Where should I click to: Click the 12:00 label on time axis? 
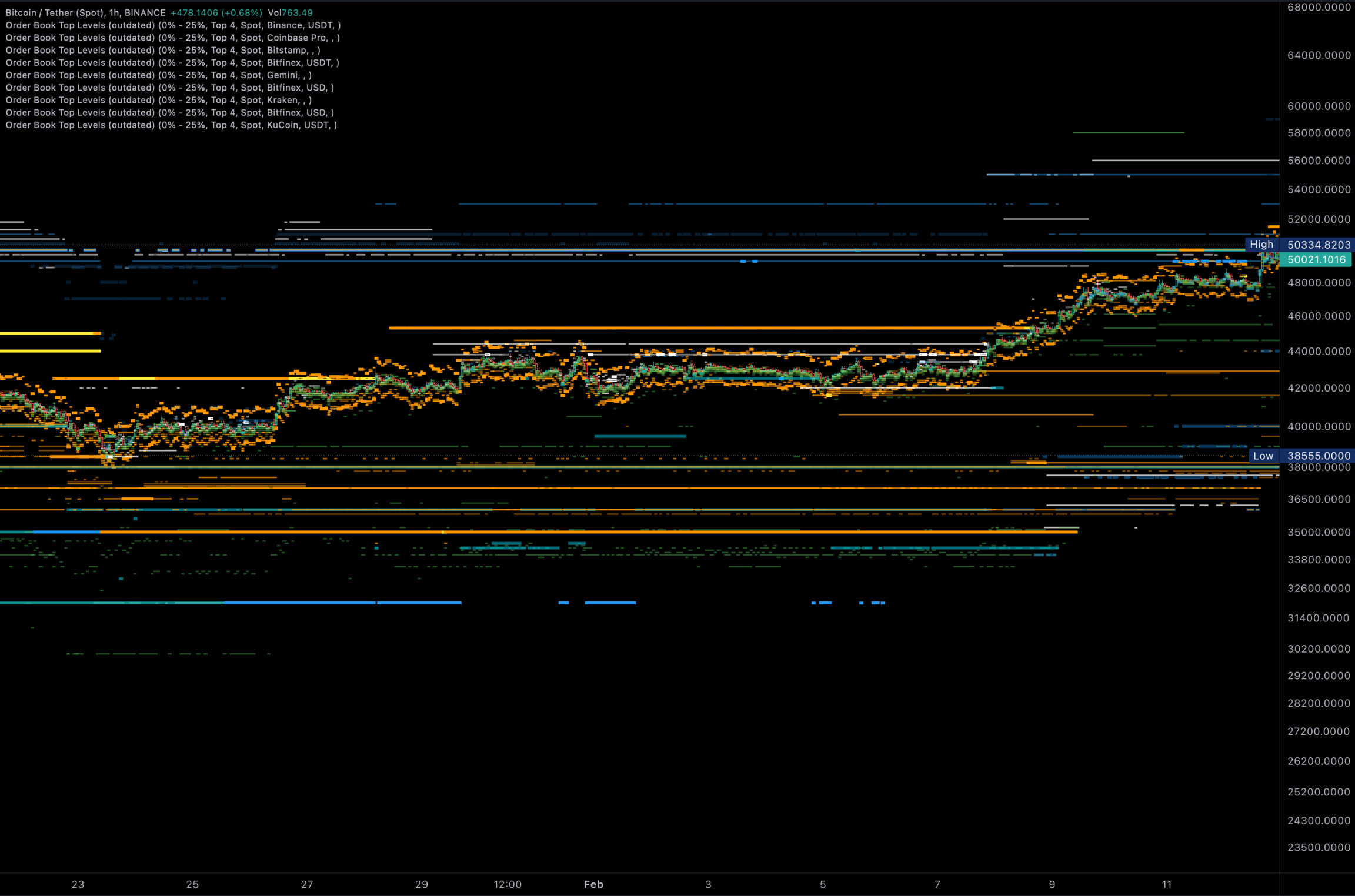[x=507, y=884]
